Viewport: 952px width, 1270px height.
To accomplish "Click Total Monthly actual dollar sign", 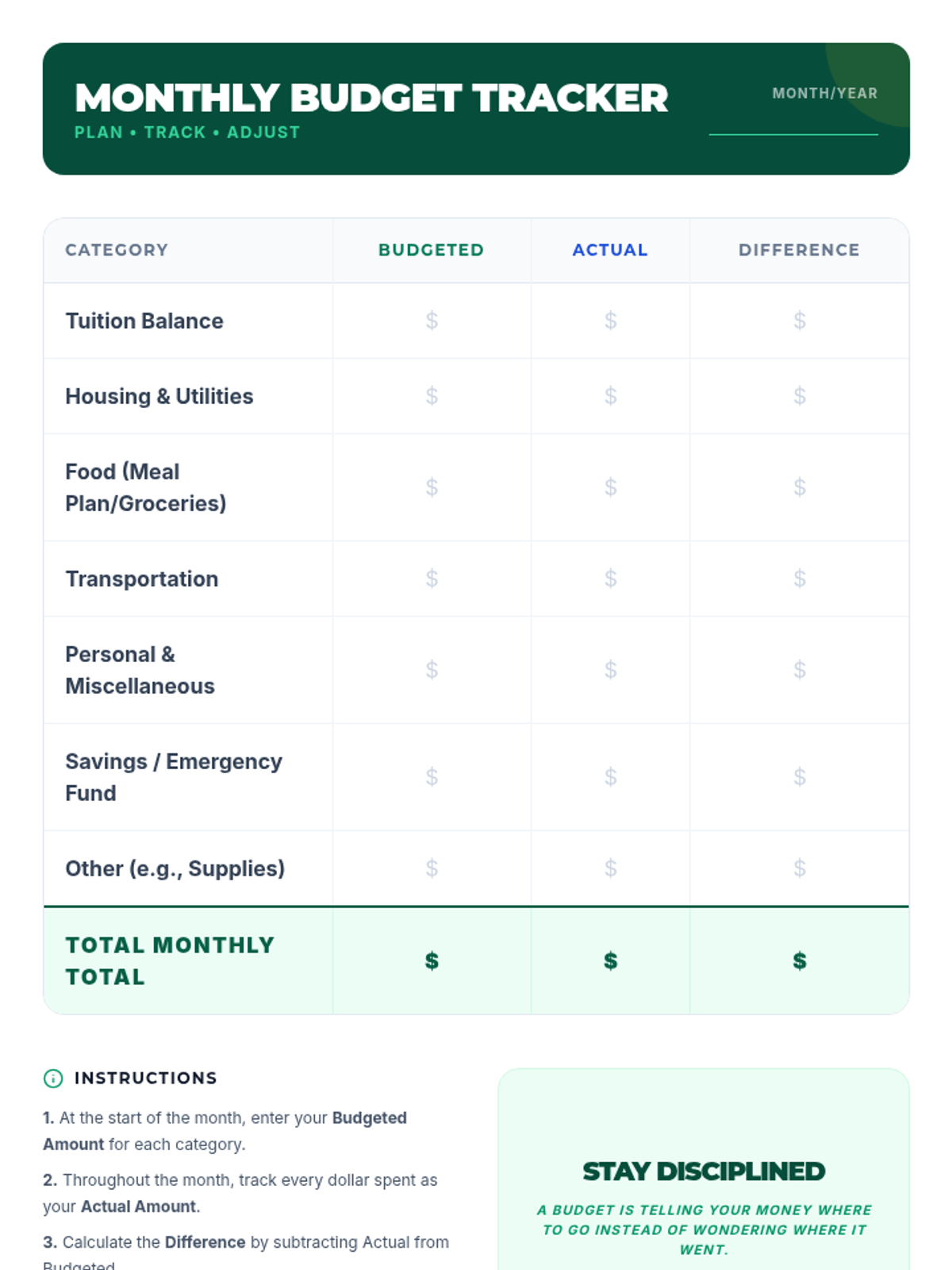I will pyautogui.click(x=610, y=961).
